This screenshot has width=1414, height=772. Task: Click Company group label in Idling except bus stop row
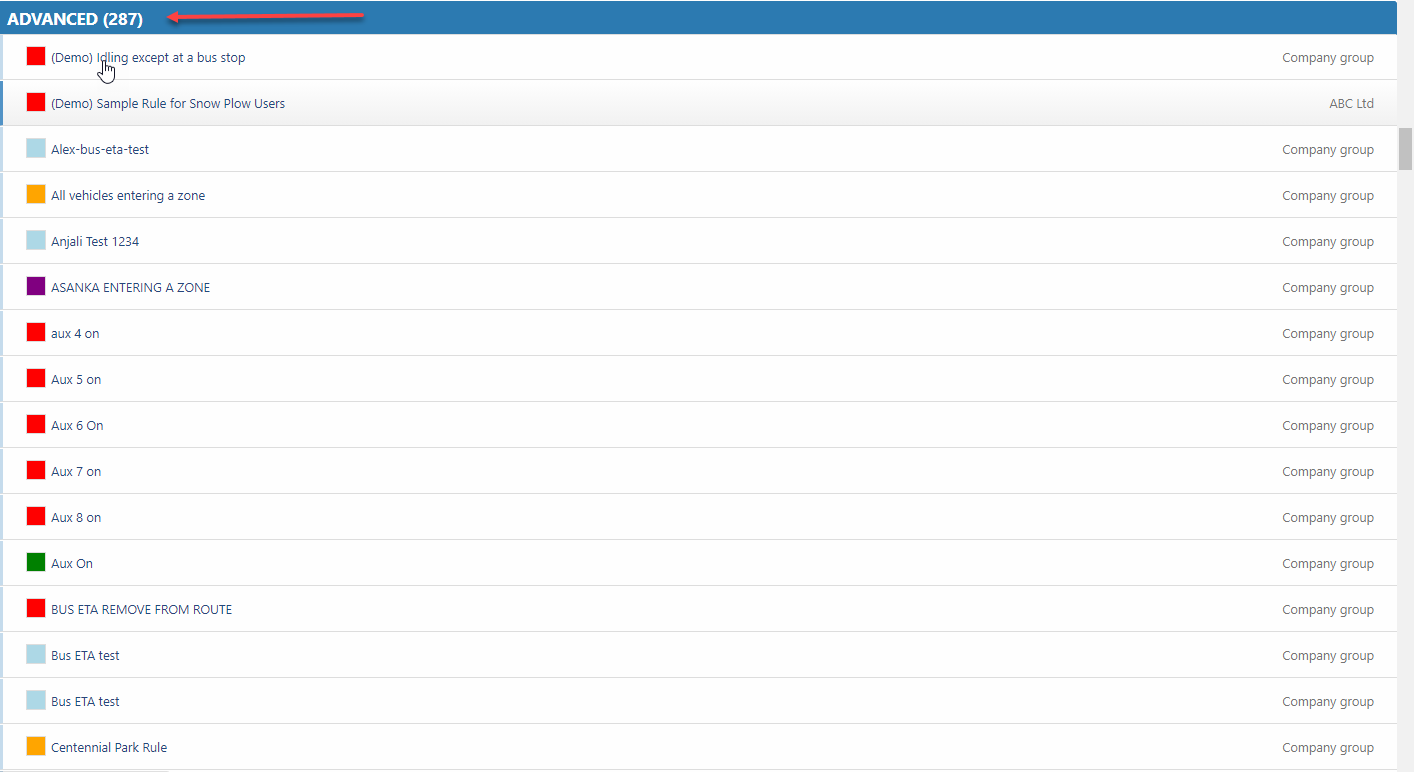point(1328,58)
